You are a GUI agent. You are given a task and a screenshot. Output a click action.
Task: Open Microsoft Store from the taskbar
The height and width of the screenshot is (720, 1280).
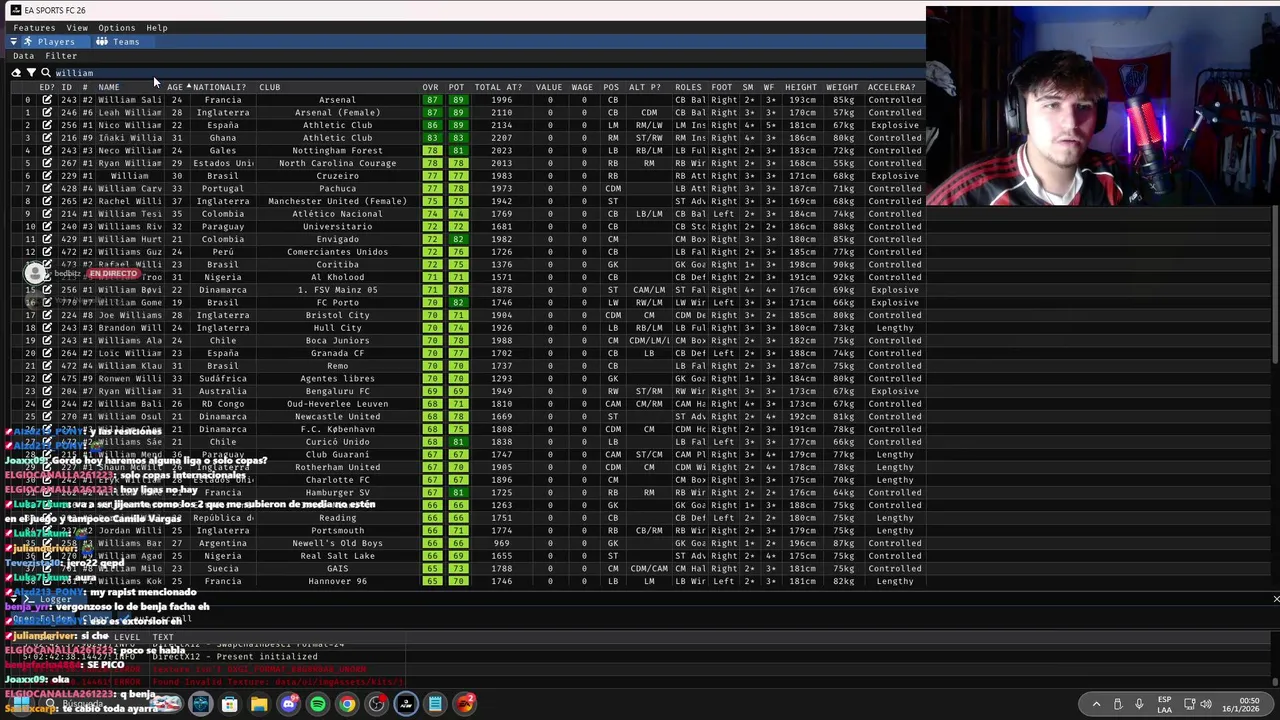point(230,704)
